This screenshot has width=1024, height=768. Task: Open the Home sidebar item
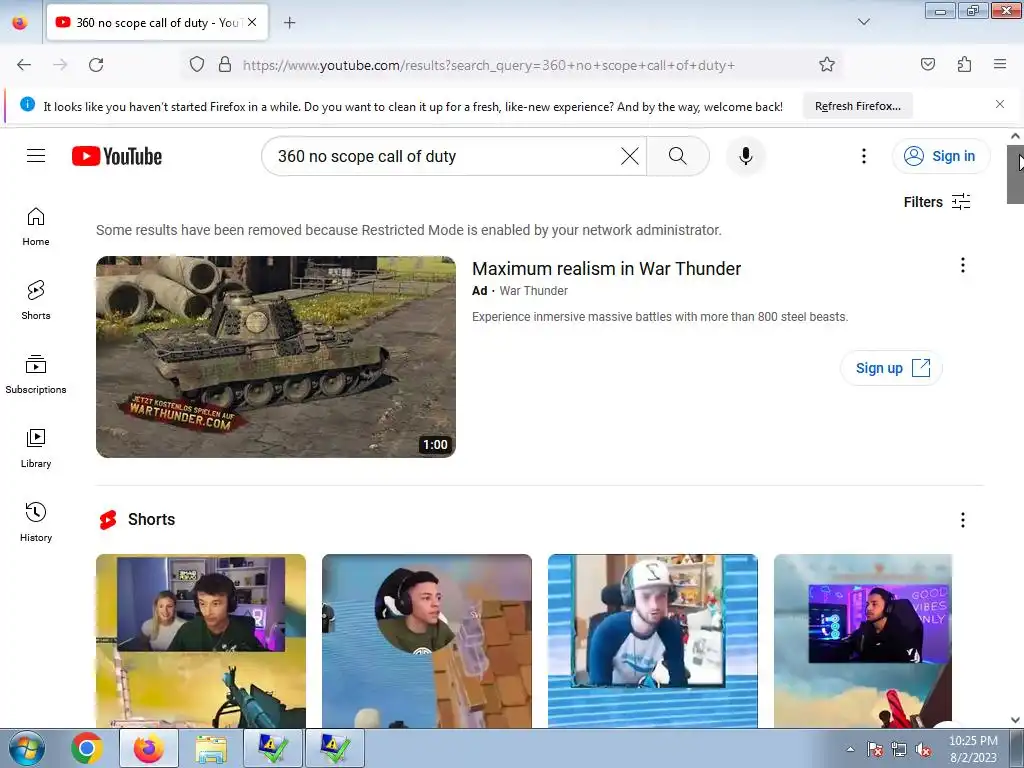coord(36,226)
